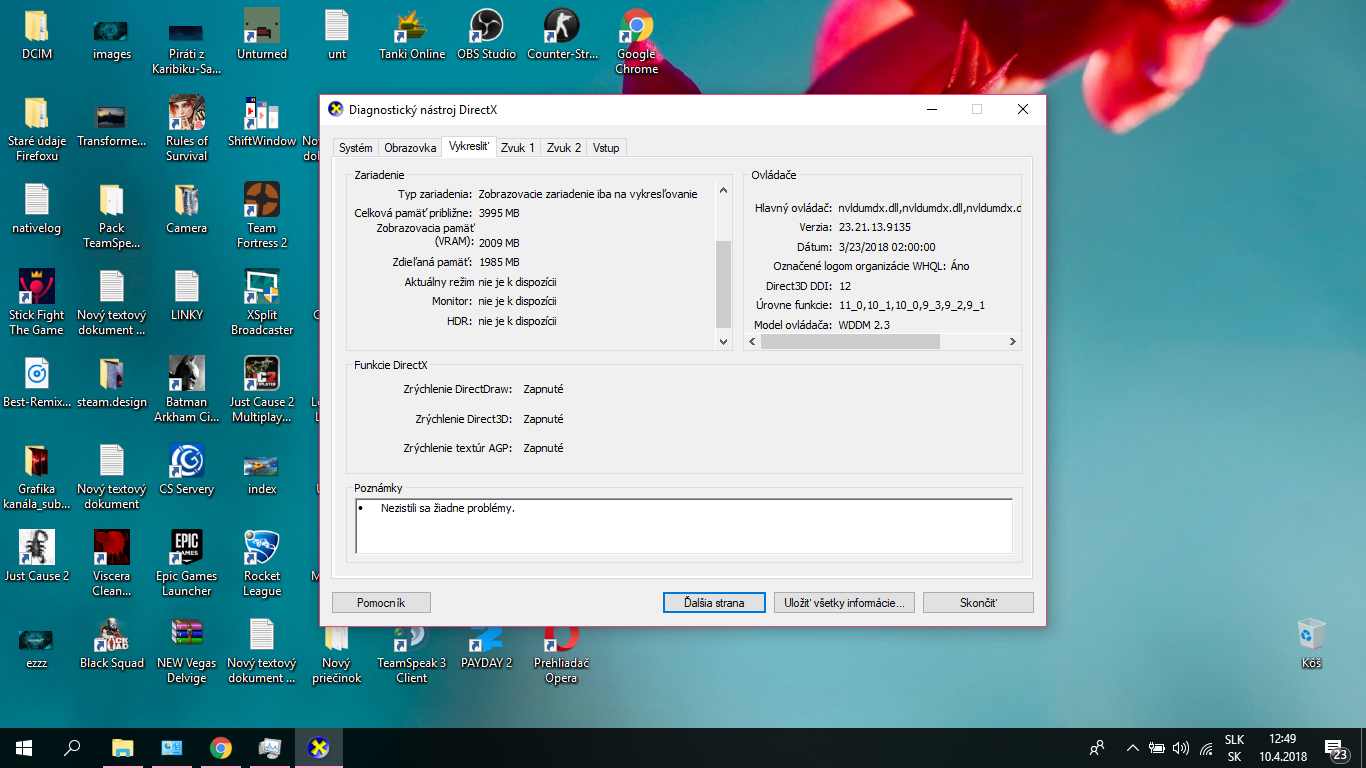Select the Staré údaje Firefoxu folder
Screen dimensions: 1366x768
[37, 128]
